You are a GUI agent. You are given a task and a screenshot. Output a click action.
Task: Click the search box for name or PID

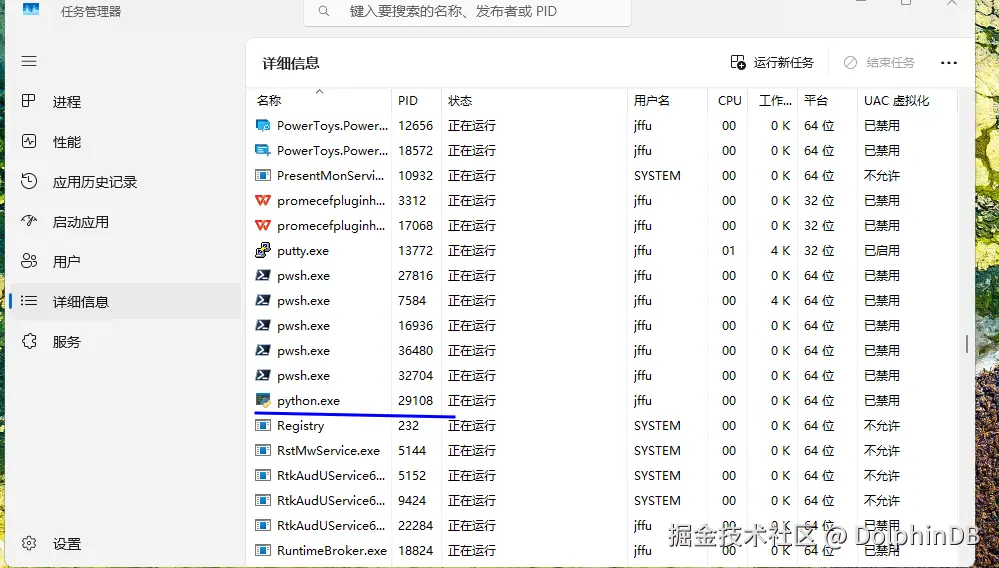click(467, 11)
